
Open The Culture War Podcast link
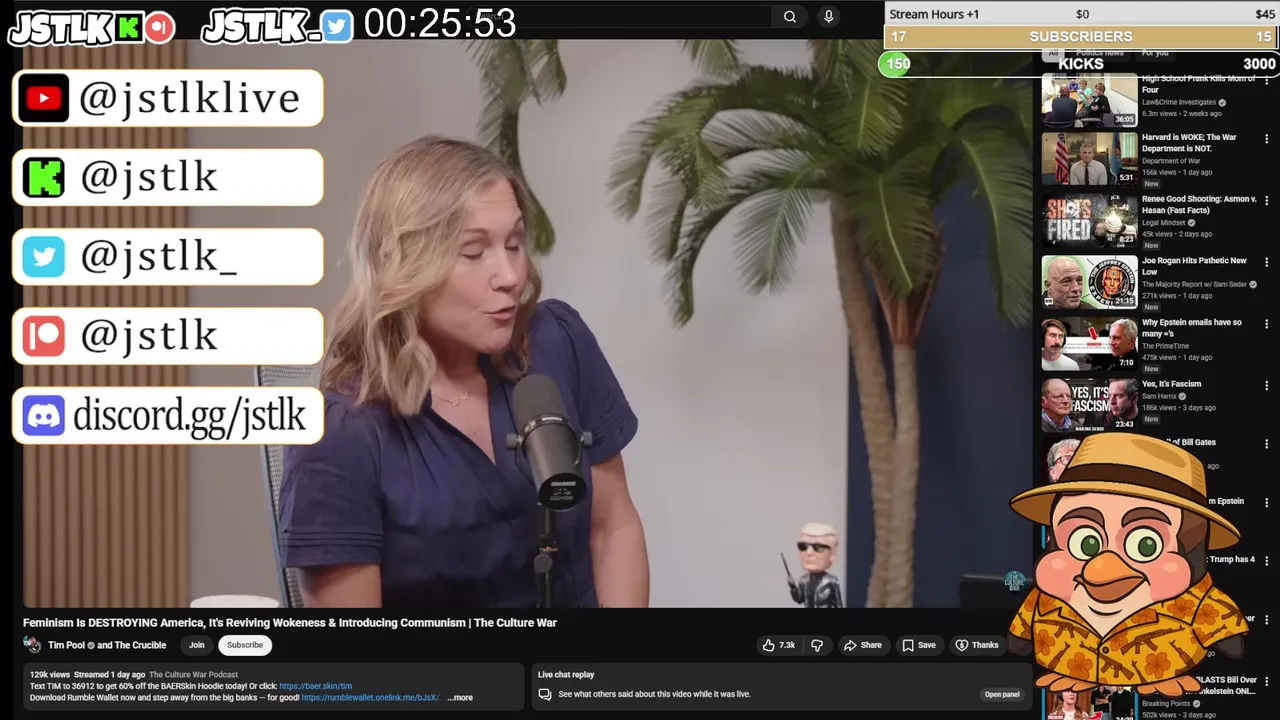coord(194,675)
